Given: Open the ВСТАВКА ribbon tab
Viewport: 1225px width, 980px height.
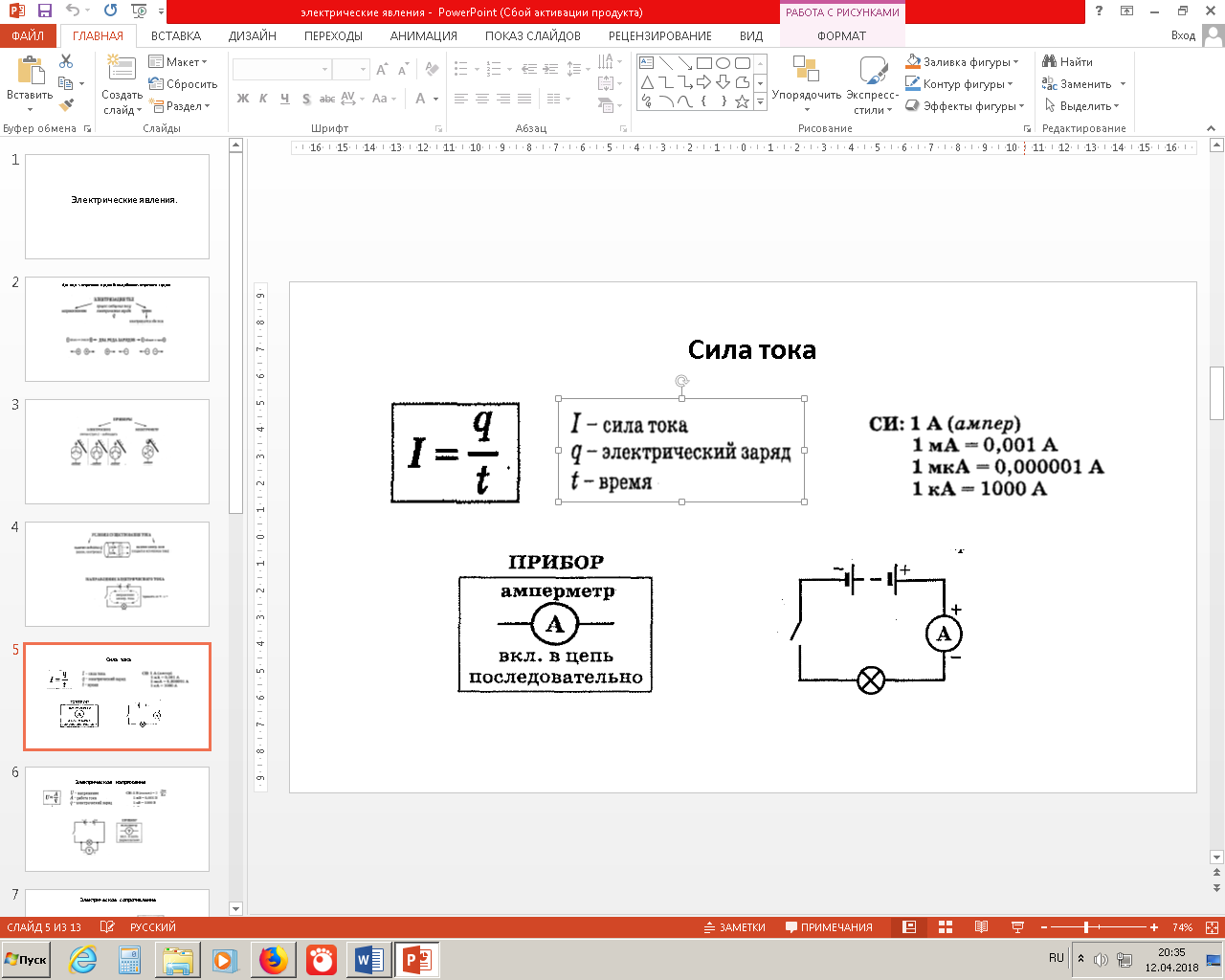Looking at the screenshot, I should (x=176, y=35).
